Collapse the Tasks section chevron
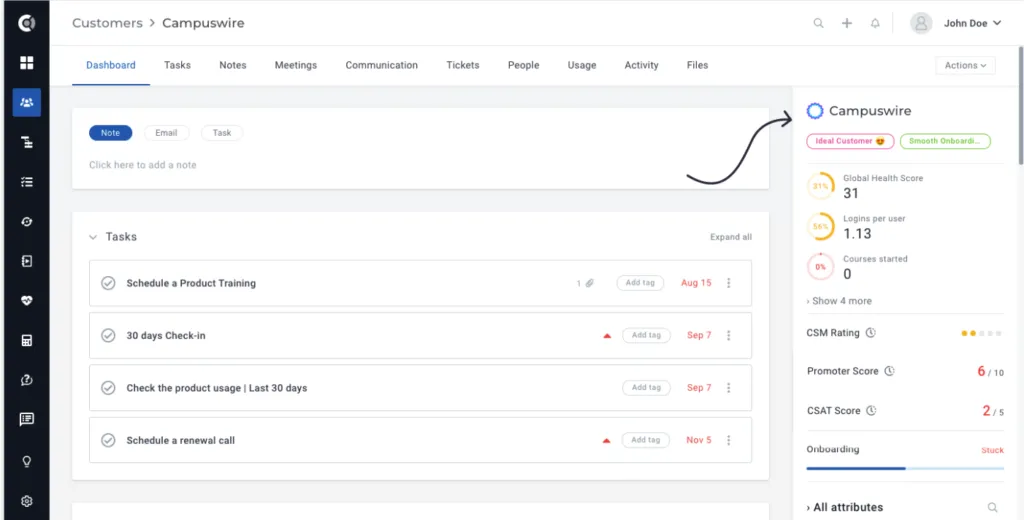Image resolution: width=1024 pixels, height=520 pixels. tap(93, 237)
